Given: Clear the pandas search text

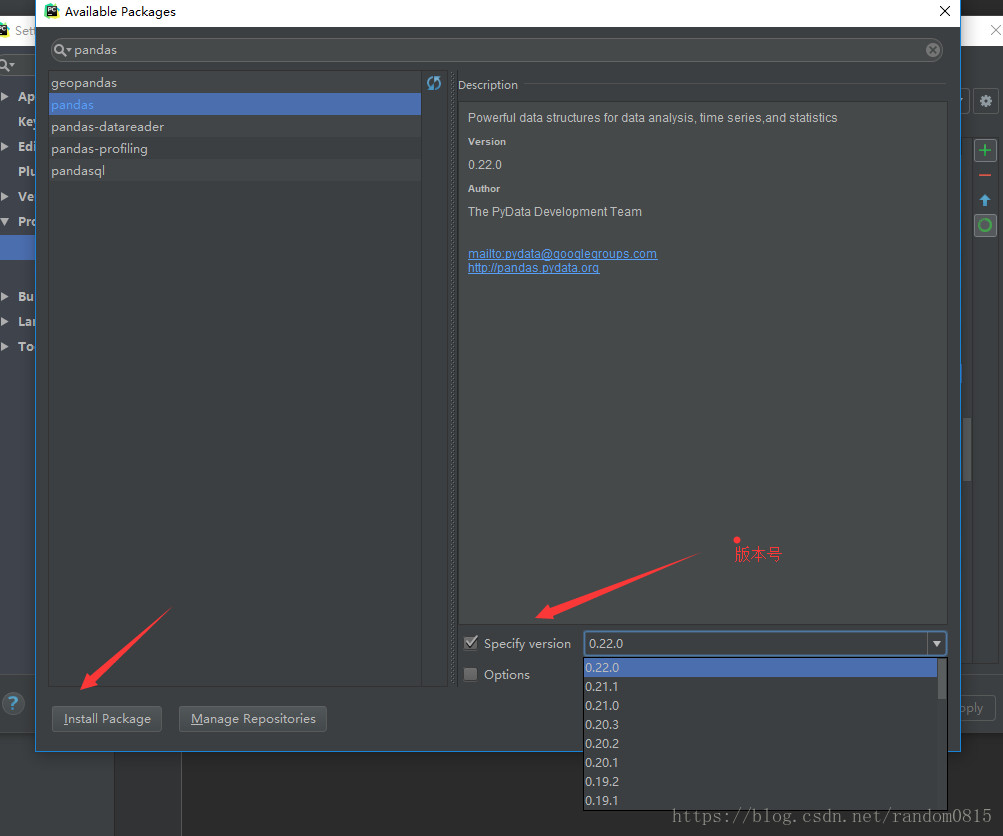Looking at the screenshot, I should click(932, 50).
